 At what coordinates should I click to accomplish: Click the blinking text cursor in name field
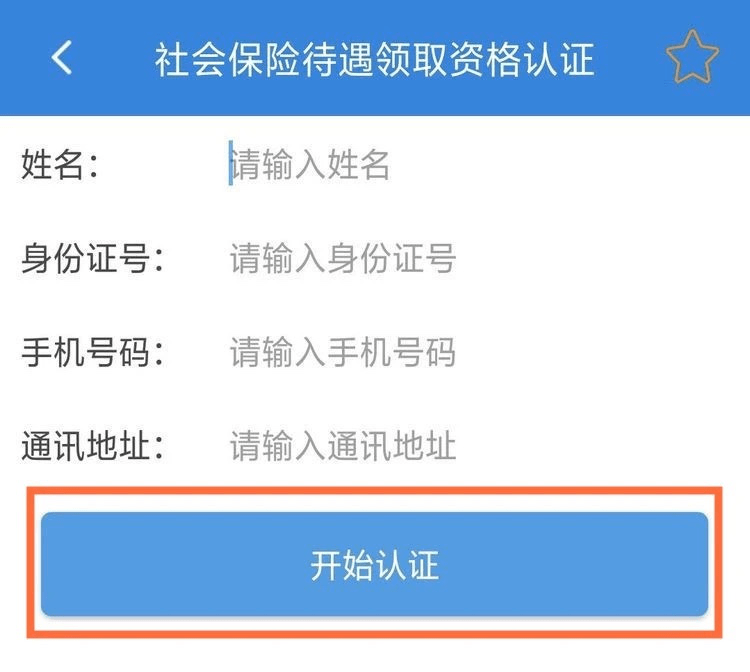coord(230,164)
